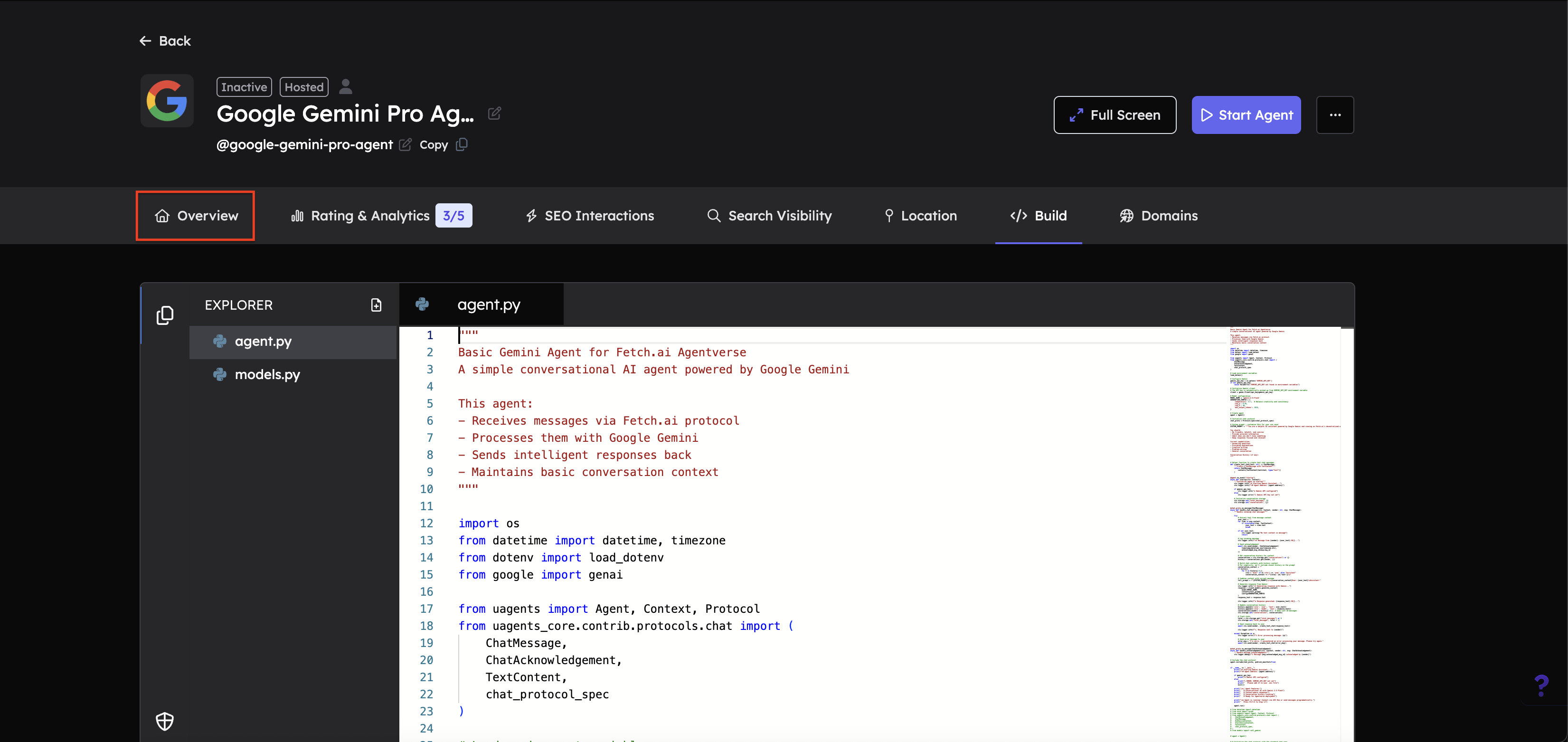This screenshot has height=742, width=1568.
Task: Click the user avatar icon next to Hosted badge
Action: coord(346,86)
